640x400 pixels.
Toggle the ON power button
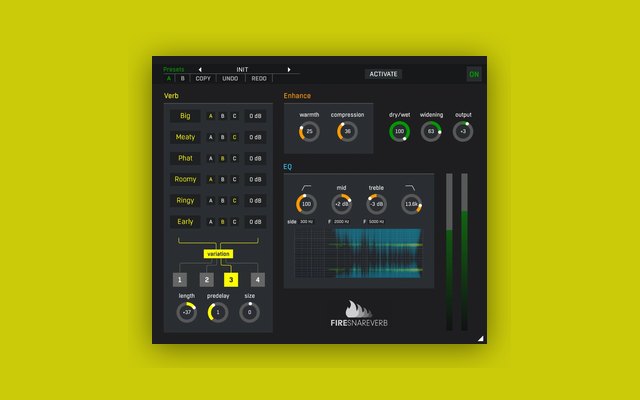click(474, 74)
